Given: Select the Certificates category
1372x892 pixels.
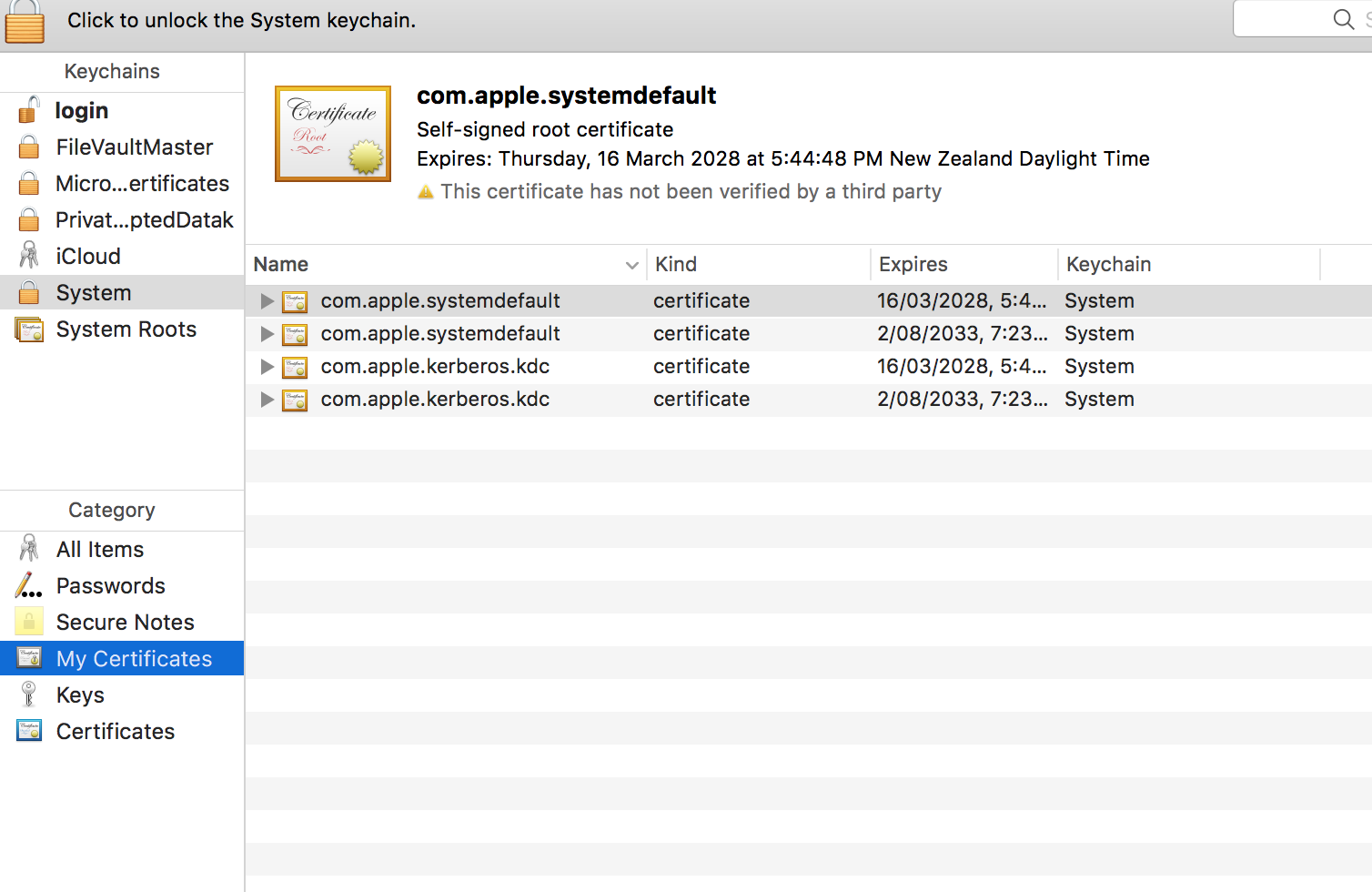Looking at the screenshot, I should pos(115,732).
